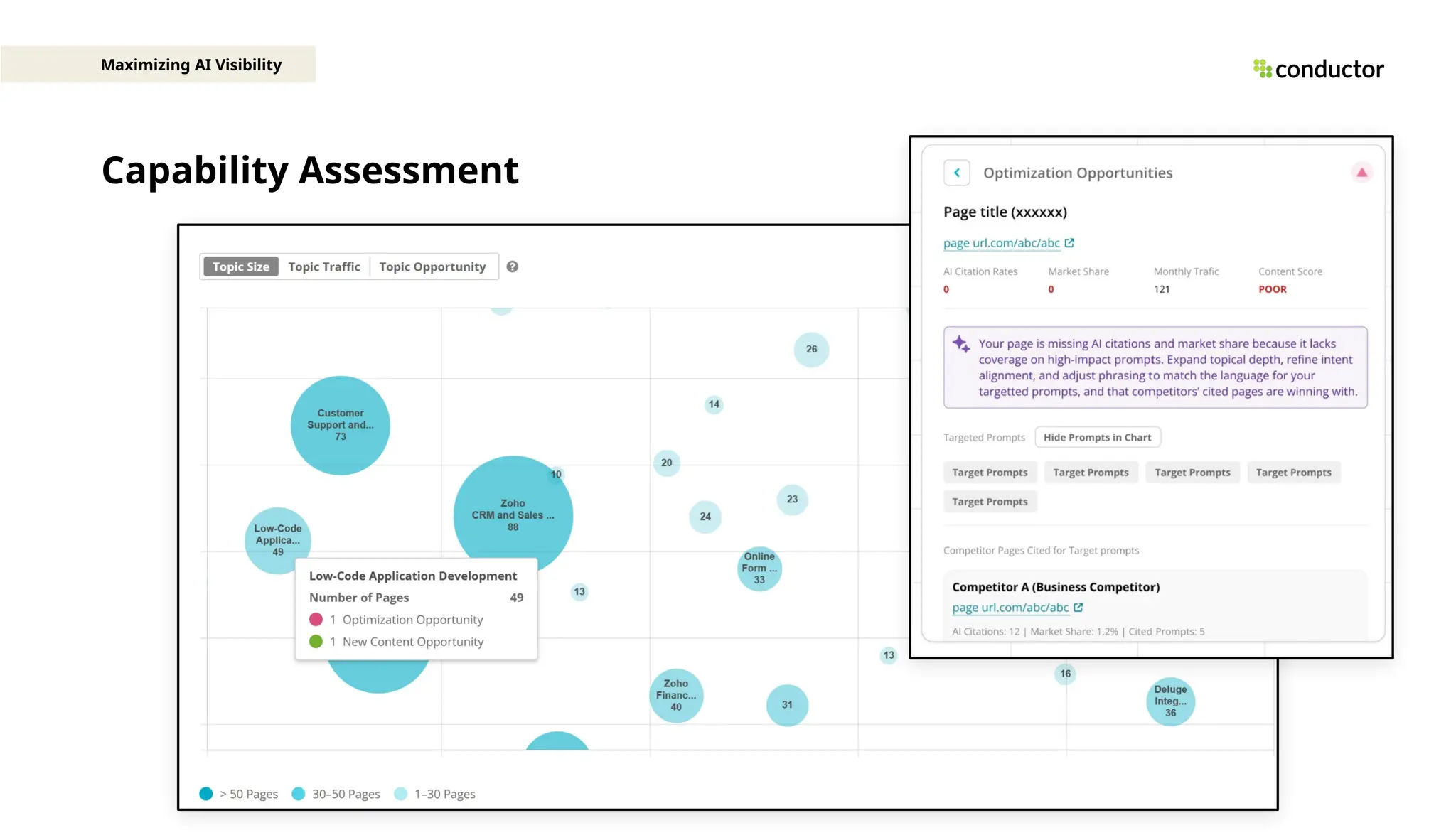Click the bubble labeled 24
Screen dimensions: 1456x840
[x=705, y=517]
